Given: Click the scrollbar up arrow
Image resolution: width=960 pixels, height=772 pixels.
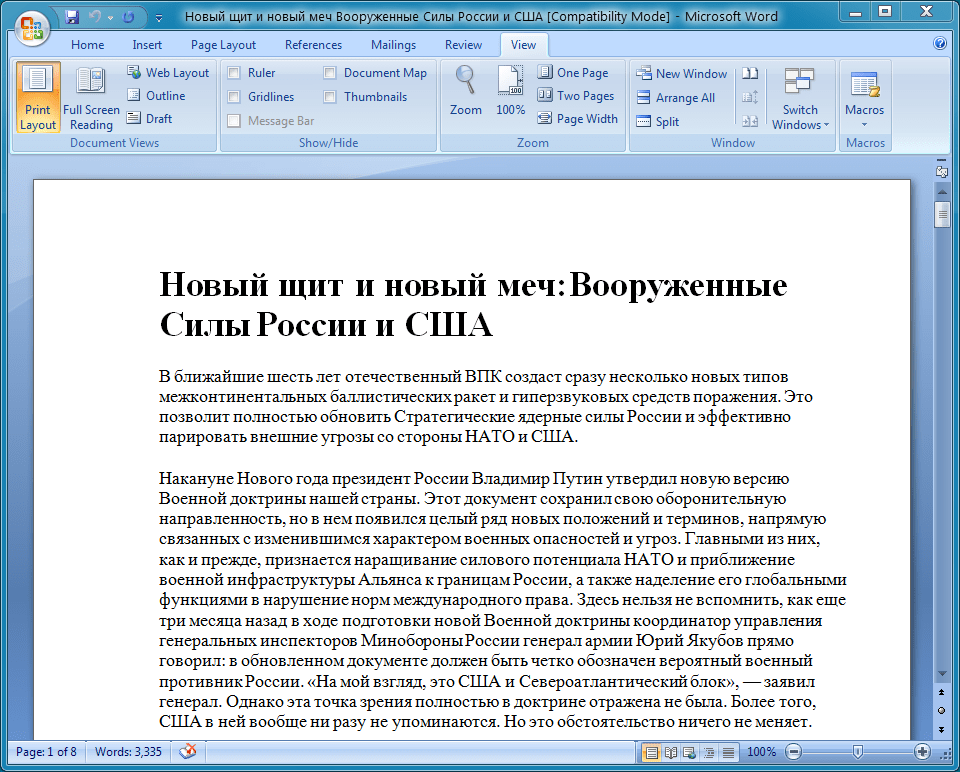Looking at the screenshot, I should (x=942, y=192).
